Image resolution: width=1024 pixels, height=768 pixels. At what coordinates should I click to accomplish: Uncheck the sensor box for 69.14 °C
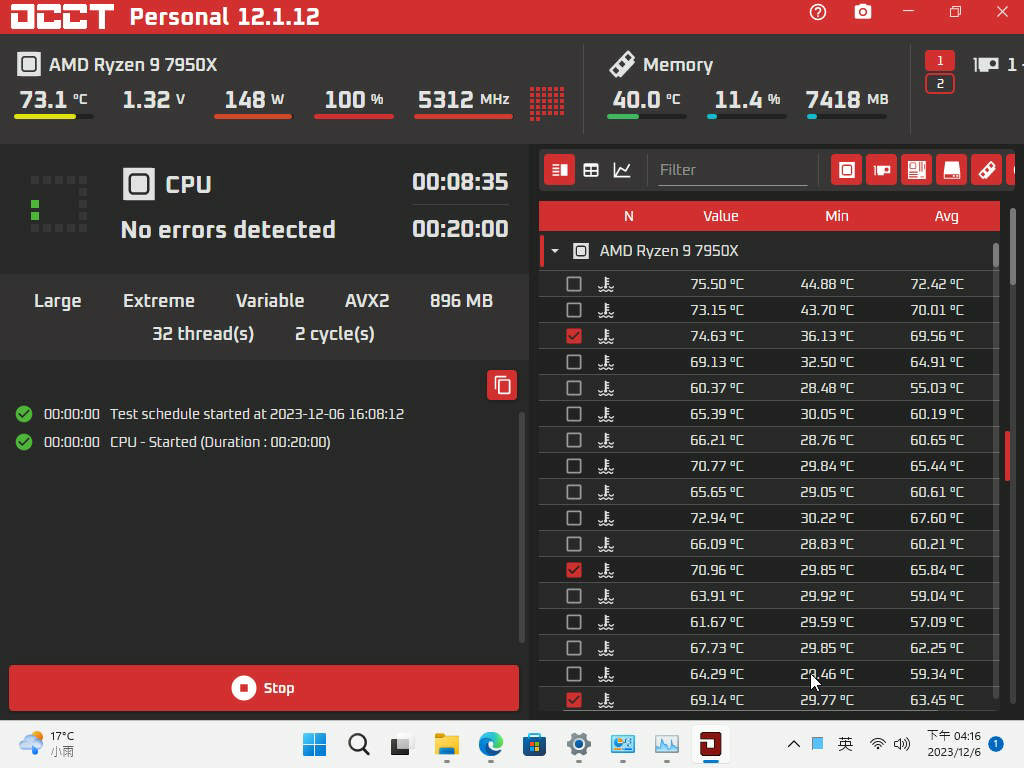click(x=574, y=700)
